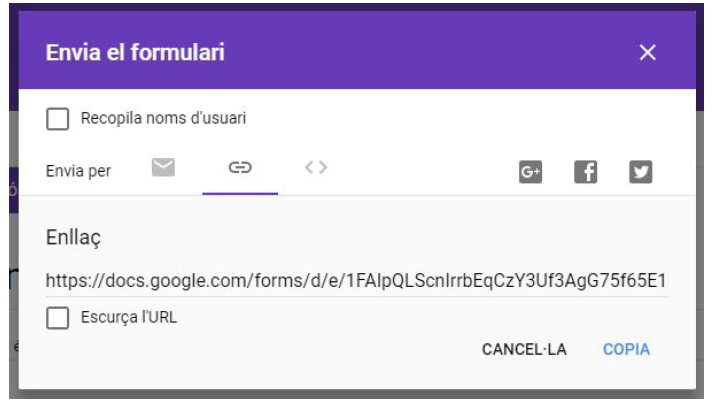This screenshot has height=405, width=713.
Task: Click empty purple header area beside the title
Action: tap(430, 53)
